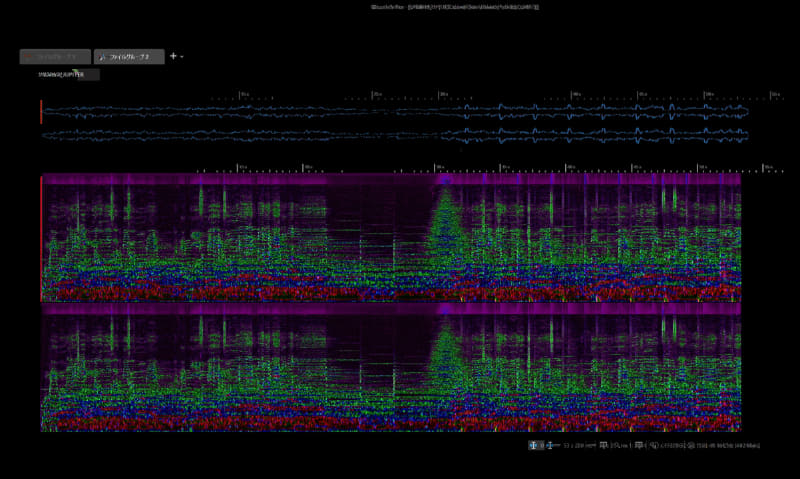Viewport: 800px width, 479px height.
Task: Toggle the highlighted blue cursor icon in status bar
Action: [533, 445]
